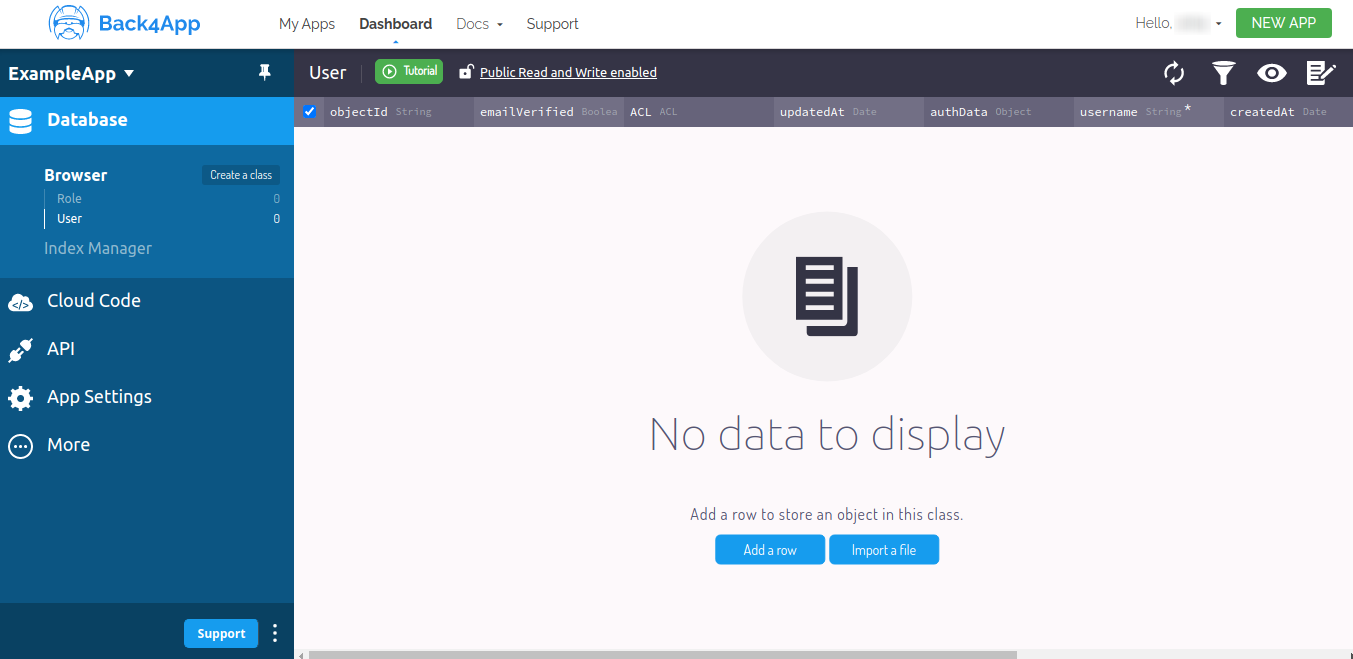Screen dimensions: 1353x659
Task: Open App Settings gear in the sidebar
Action: tap(98, 397)
